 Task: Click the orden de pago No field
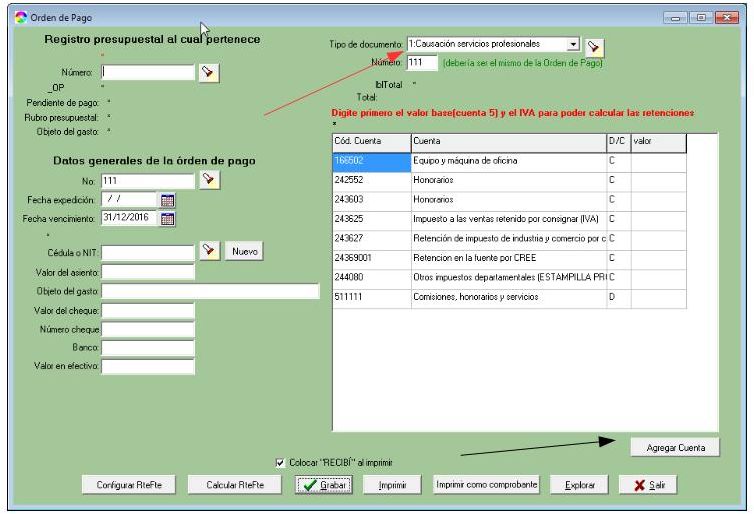pos(148,181)
